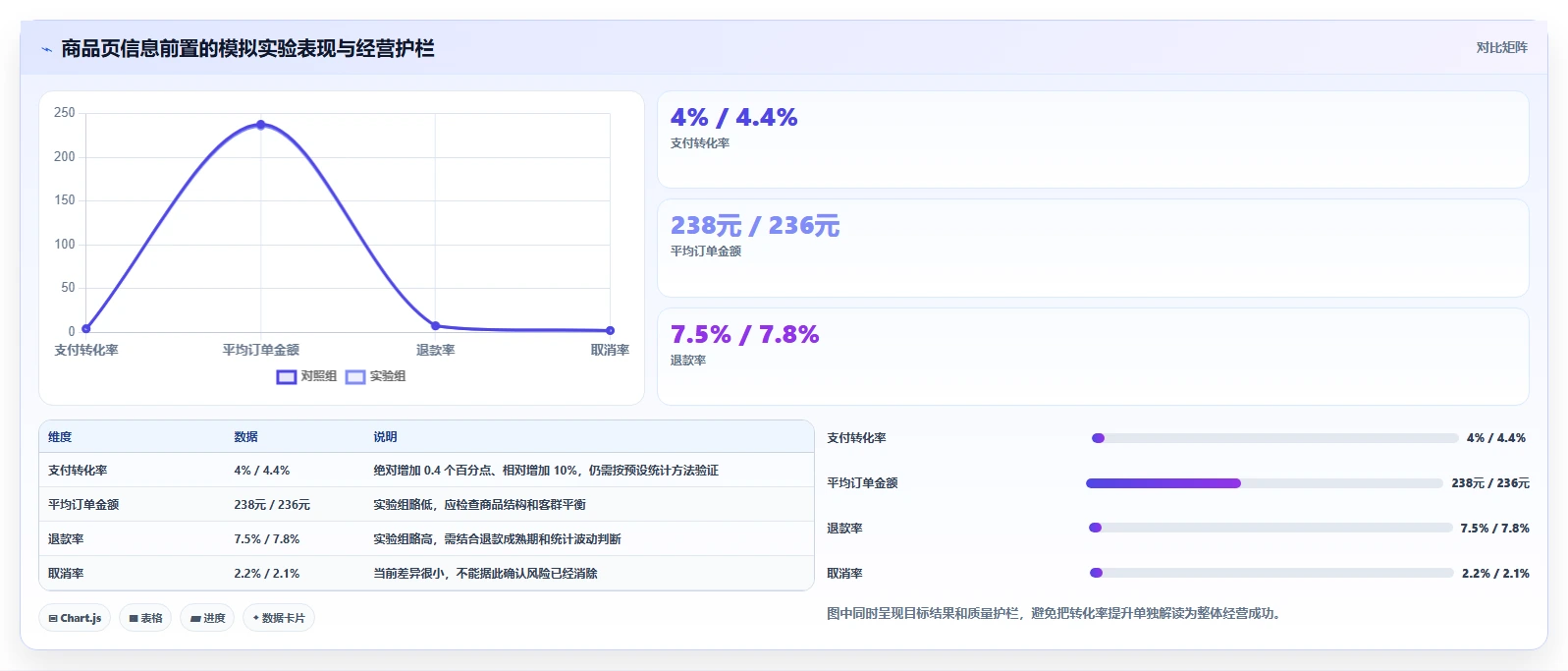
Task: Click the 取消率 progress bar
Action: click(x=1271, y=573)
